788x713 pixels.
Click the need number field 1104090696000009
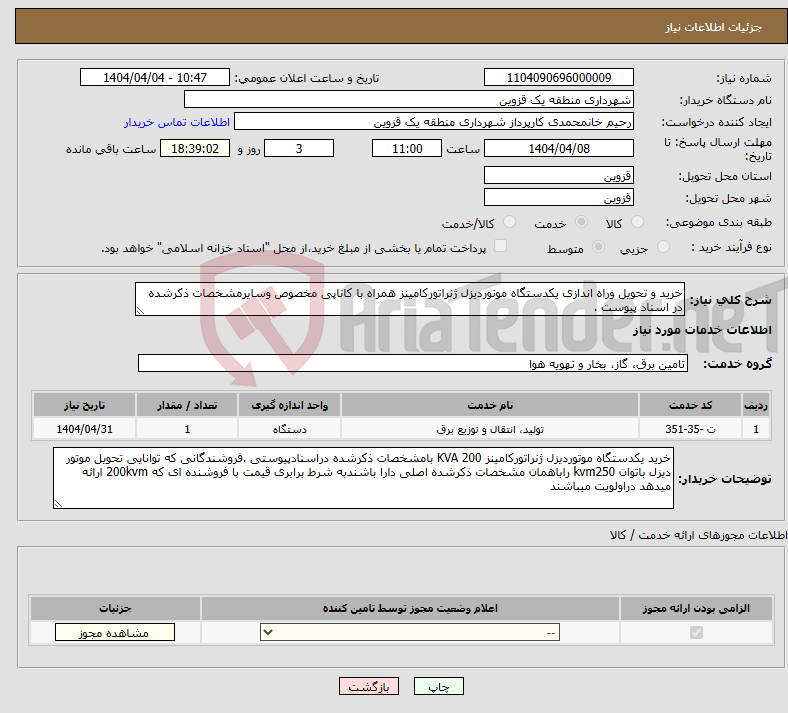coord(559,77)
